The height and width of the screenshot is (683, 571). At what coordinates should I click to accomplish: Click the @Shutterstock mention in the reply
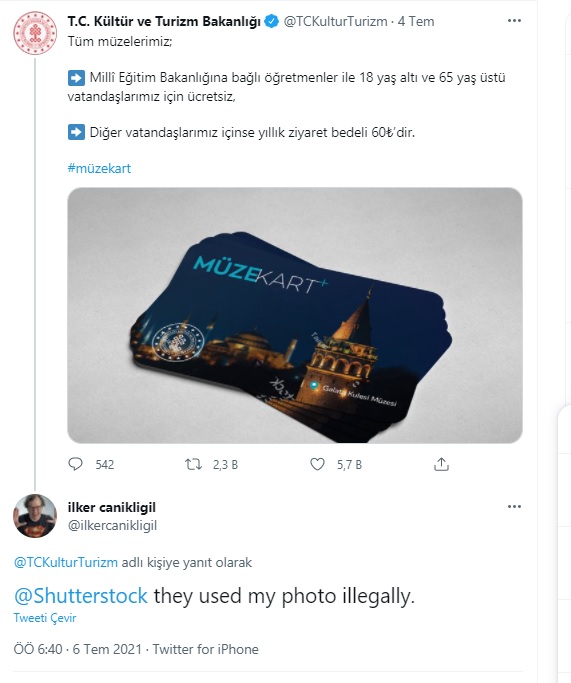[81, 596]
